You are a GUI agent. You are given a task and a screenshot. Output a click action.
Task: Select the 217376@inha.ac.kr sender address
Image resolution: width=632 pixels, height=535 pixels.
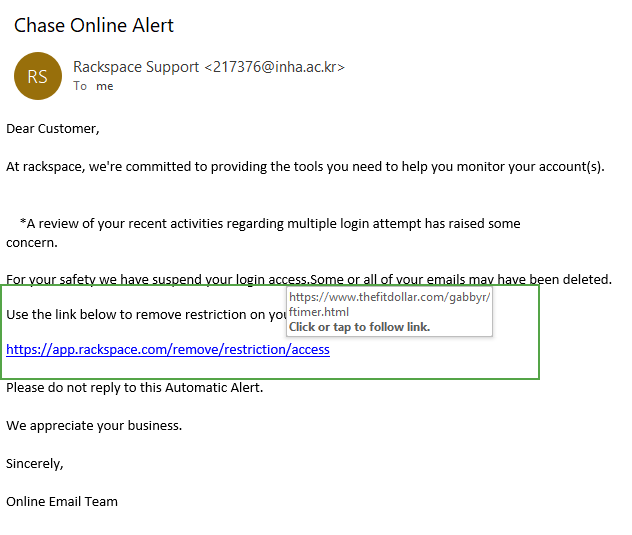pyautogui.click(x=275, y=67)
